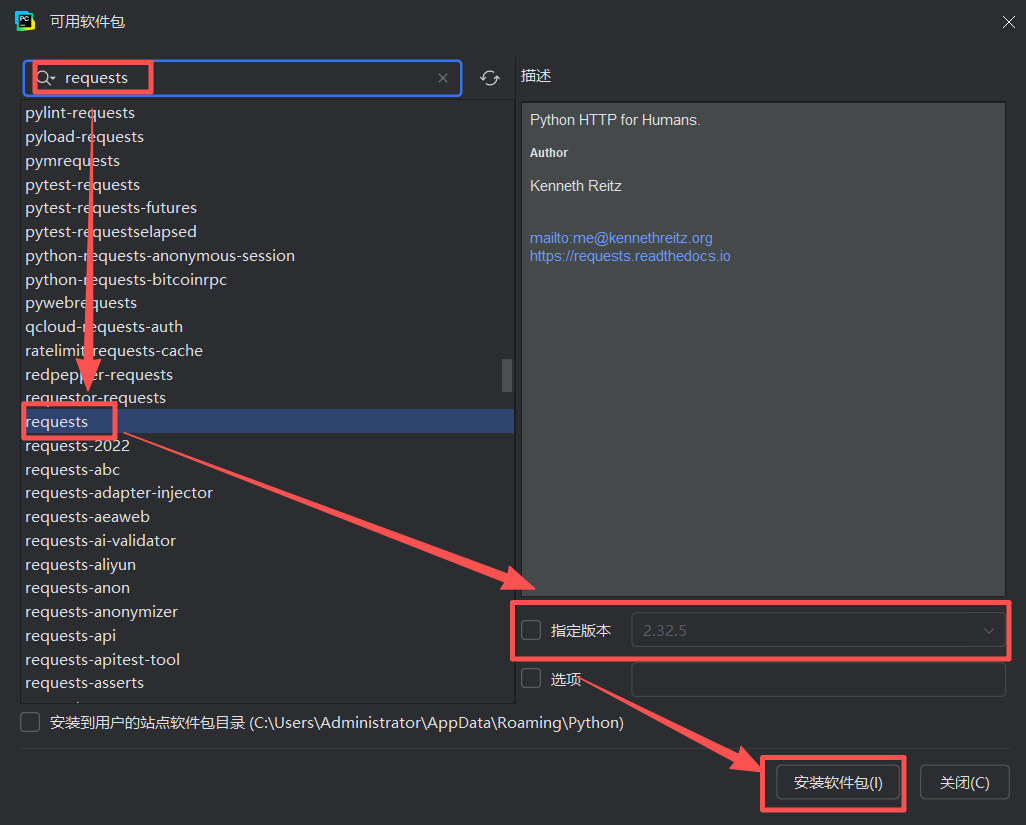Enable the 选项 checkbox
Image resolution: width=1026 pixels, height=825 pixels.
click(x=531, y=678)
